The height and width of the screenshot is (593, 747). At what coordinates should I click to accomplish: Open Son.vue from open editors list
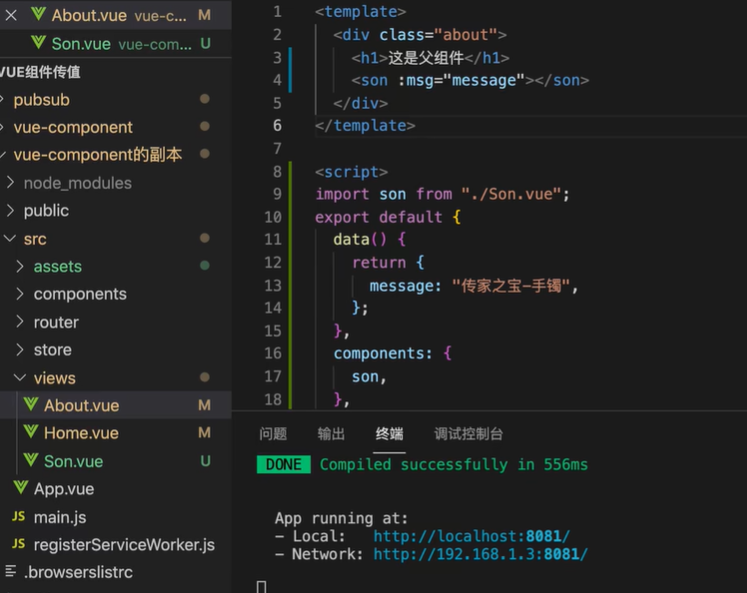[81, 44]
